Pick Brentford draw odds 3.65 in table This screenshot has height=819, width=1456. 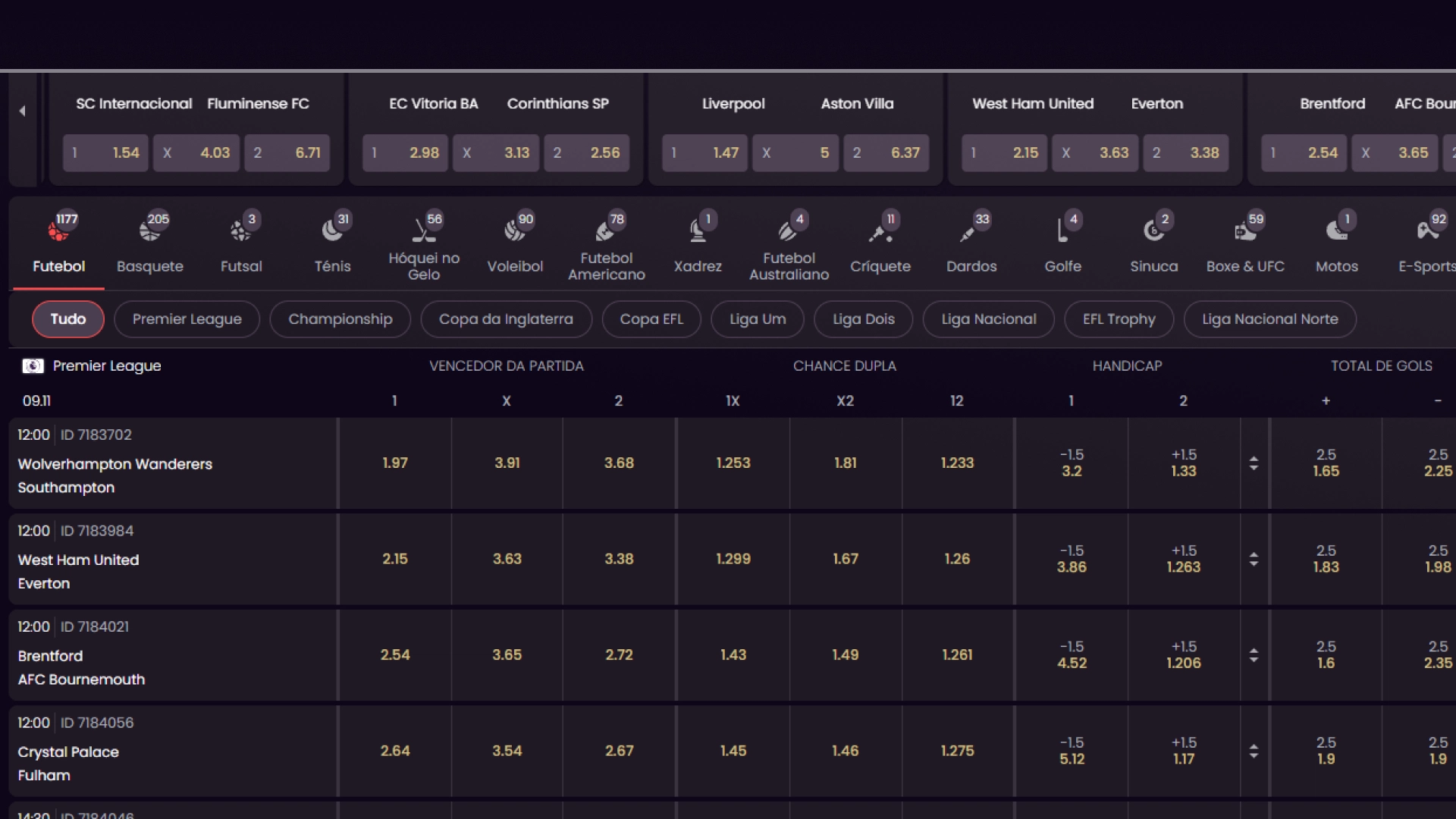point(507,655)
